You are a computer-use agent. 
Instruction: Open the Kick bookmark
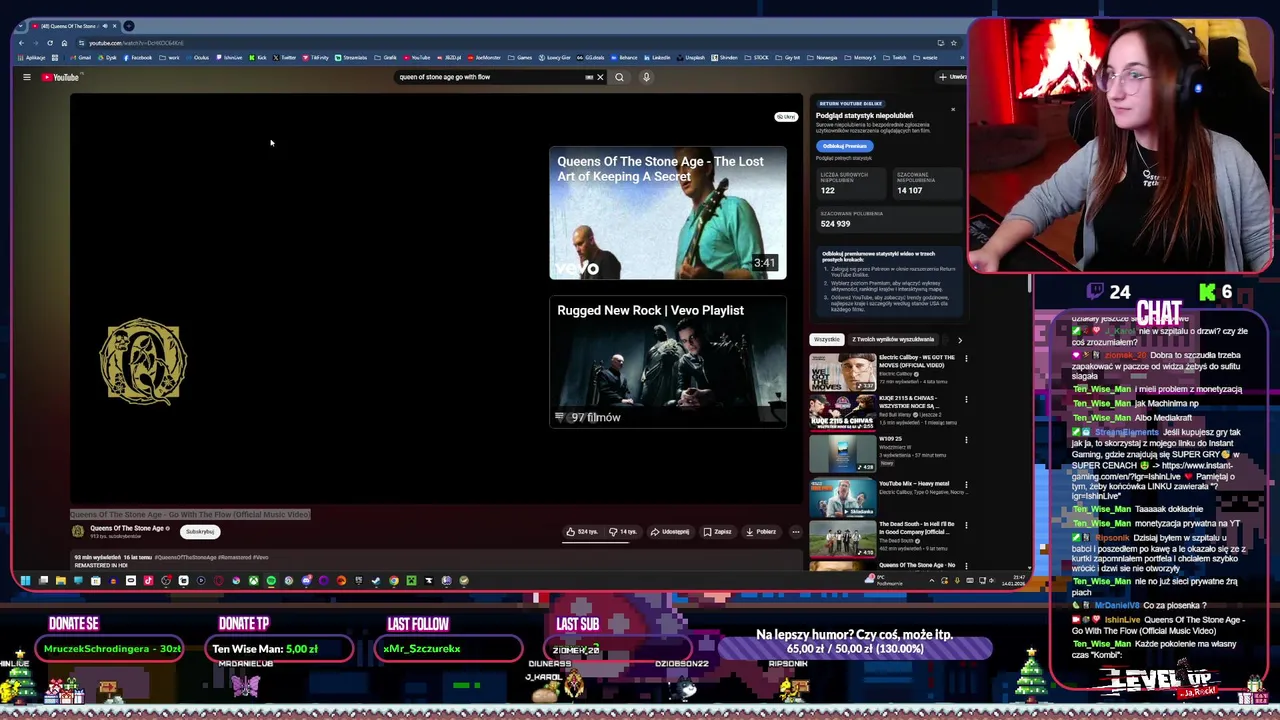(x=258, y=58)
